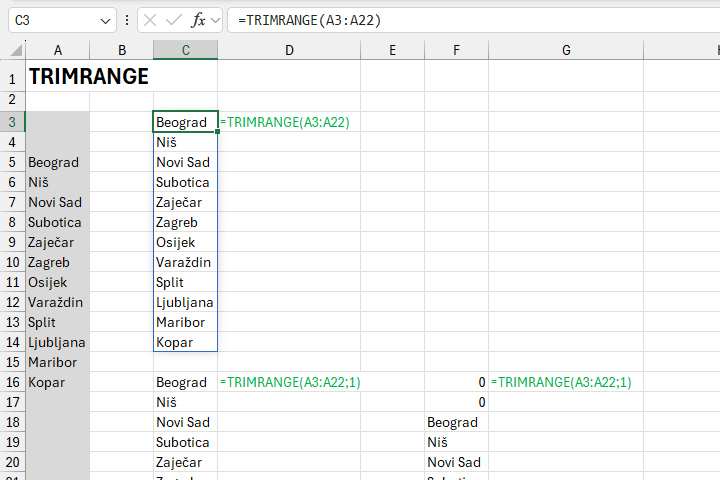Select cell C3 containing Beograd
Viewport: 720px width, 480px height.
click(x=185, y=122)
